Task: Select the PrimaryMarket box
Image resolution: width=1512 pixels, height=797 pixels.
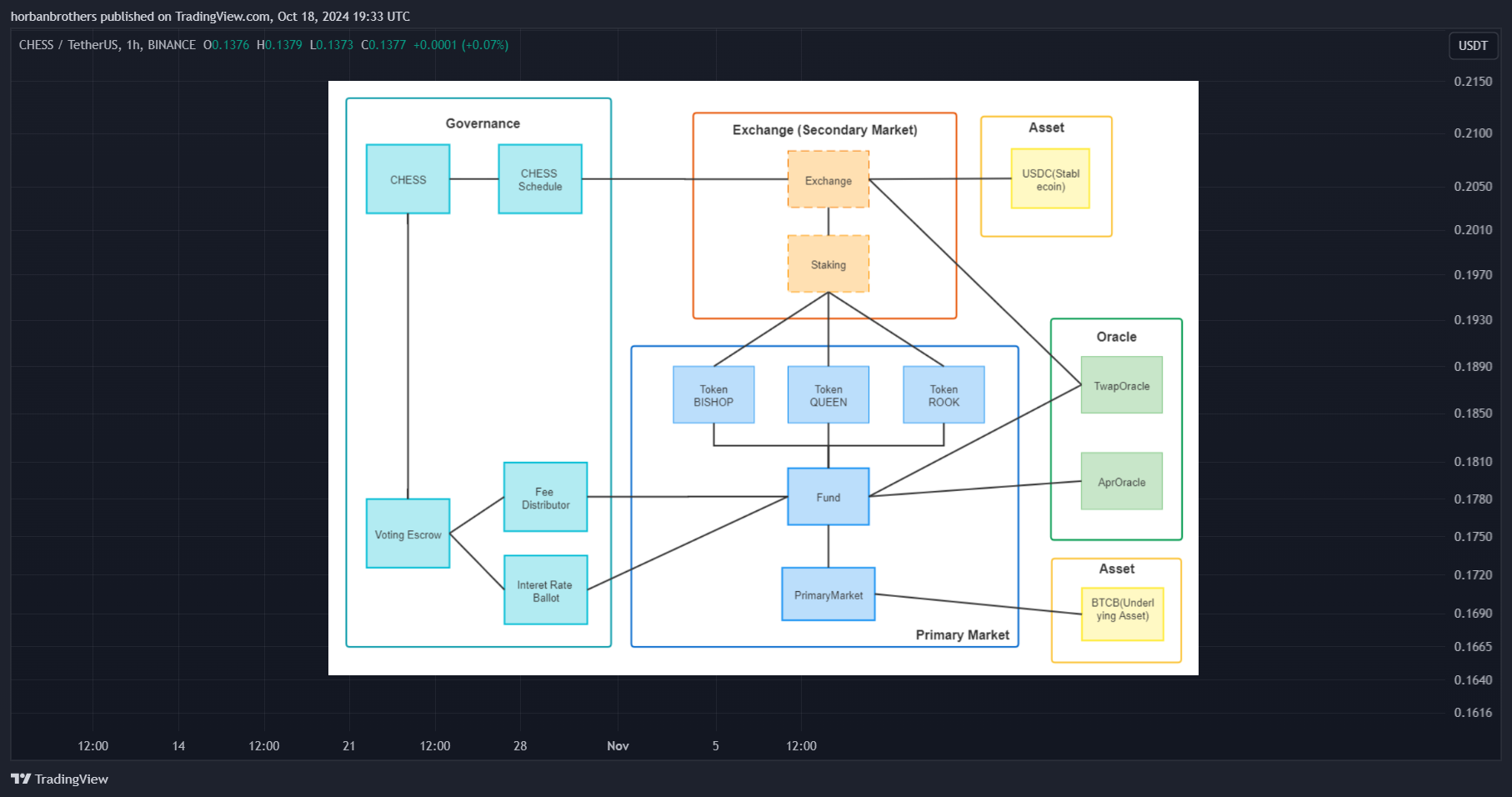Action: pos(829,594)
